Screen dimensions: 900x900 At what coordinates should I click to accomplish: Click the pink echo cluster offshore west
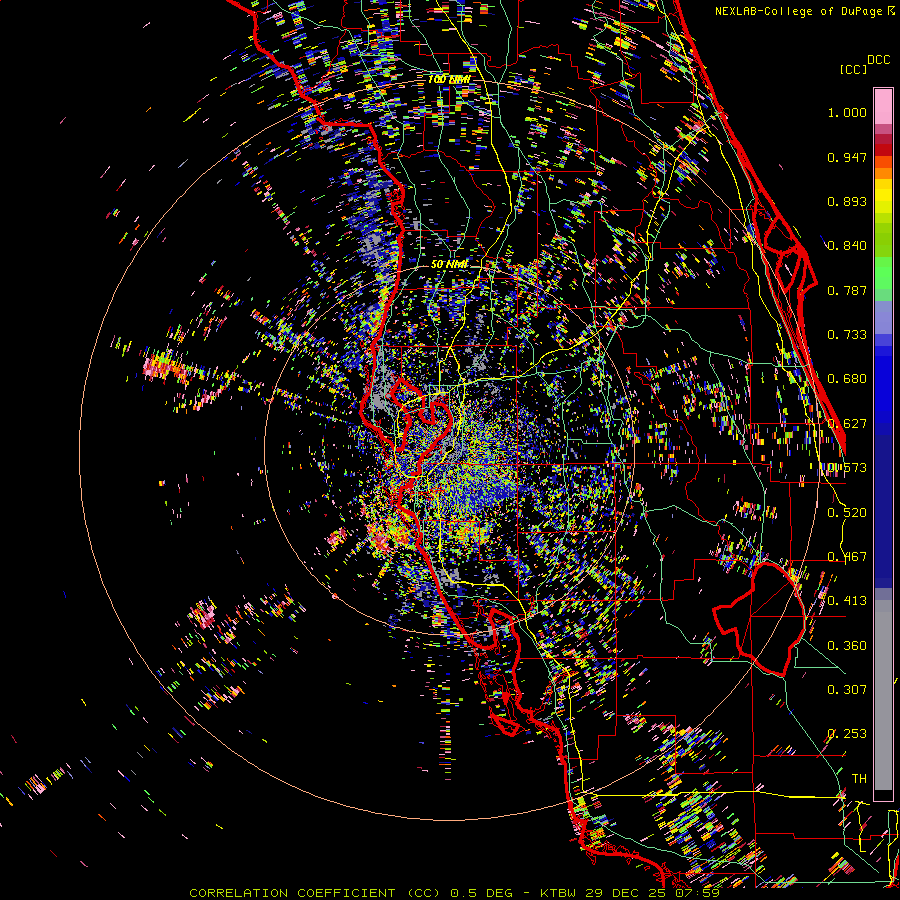[164, 367]
